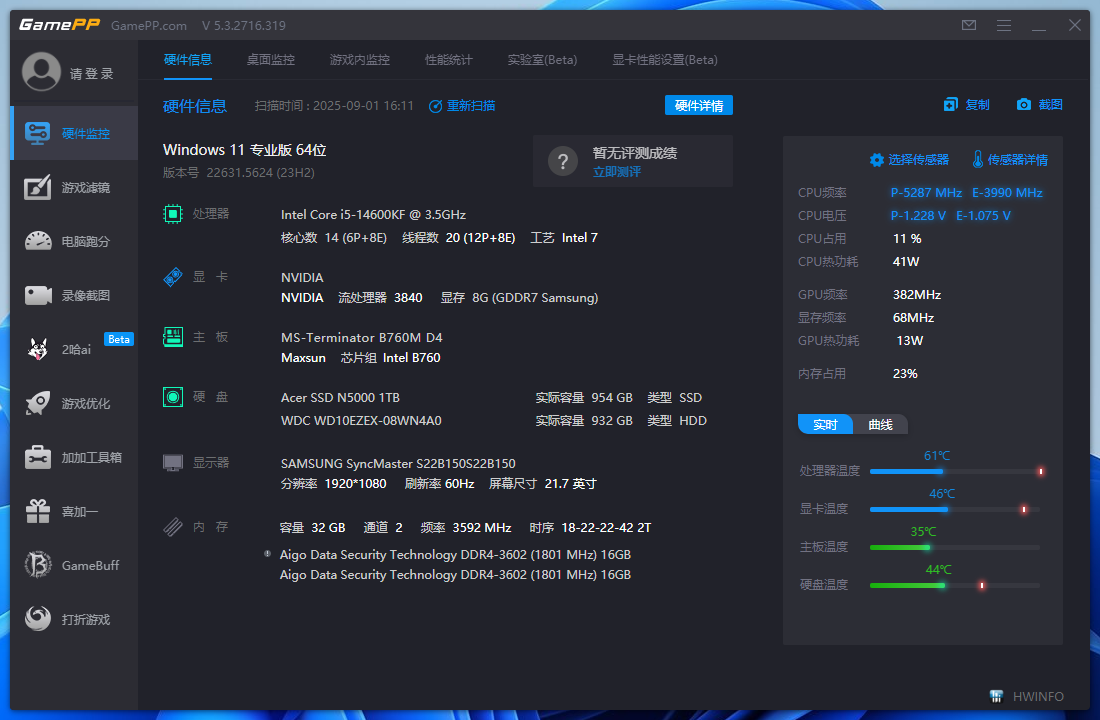Click the 请登录 login text
The image size is (1100, 720).
click(x=91, y=74)
